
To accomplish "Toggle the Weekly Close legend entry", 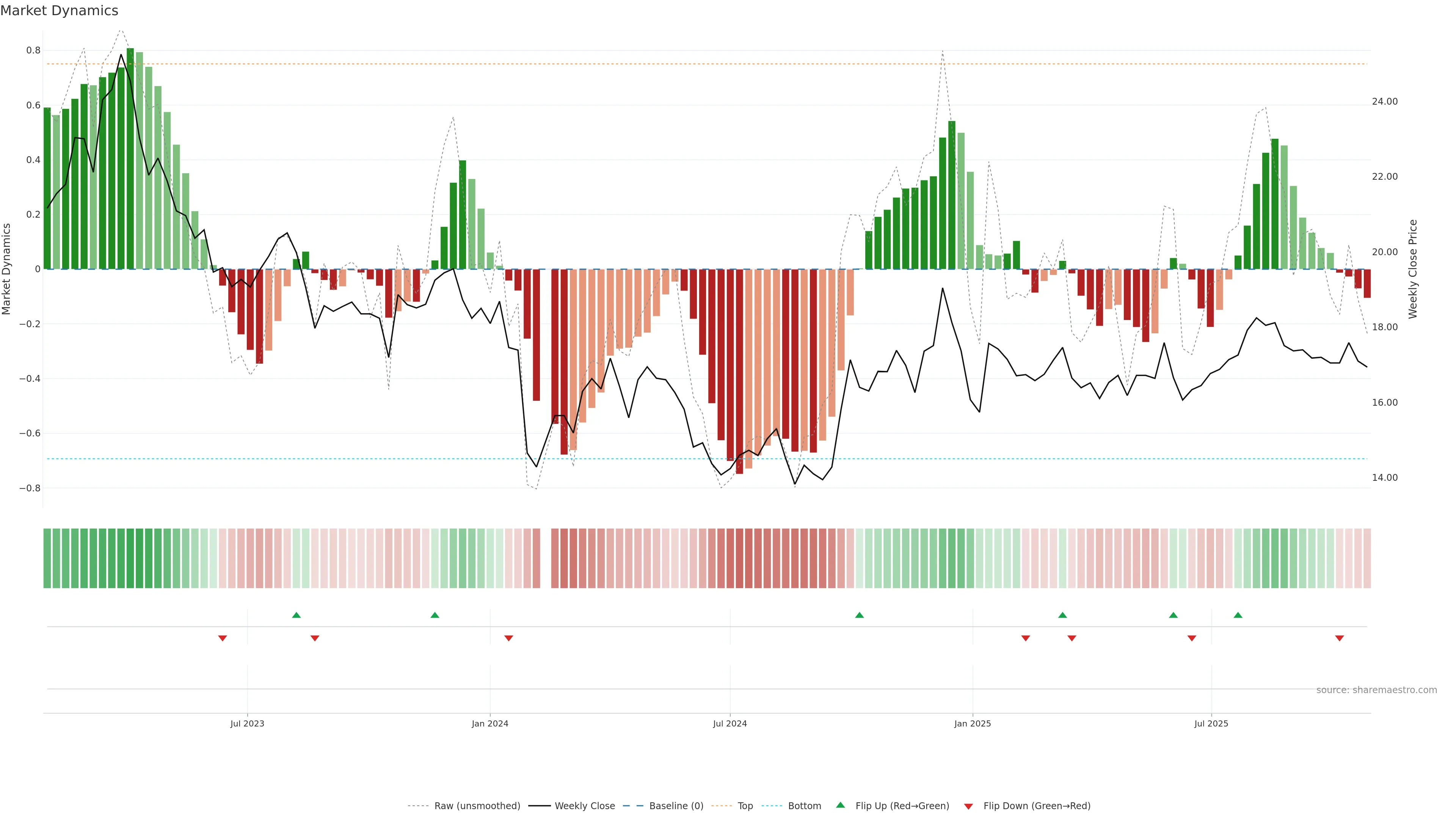I will coord(584,806).
